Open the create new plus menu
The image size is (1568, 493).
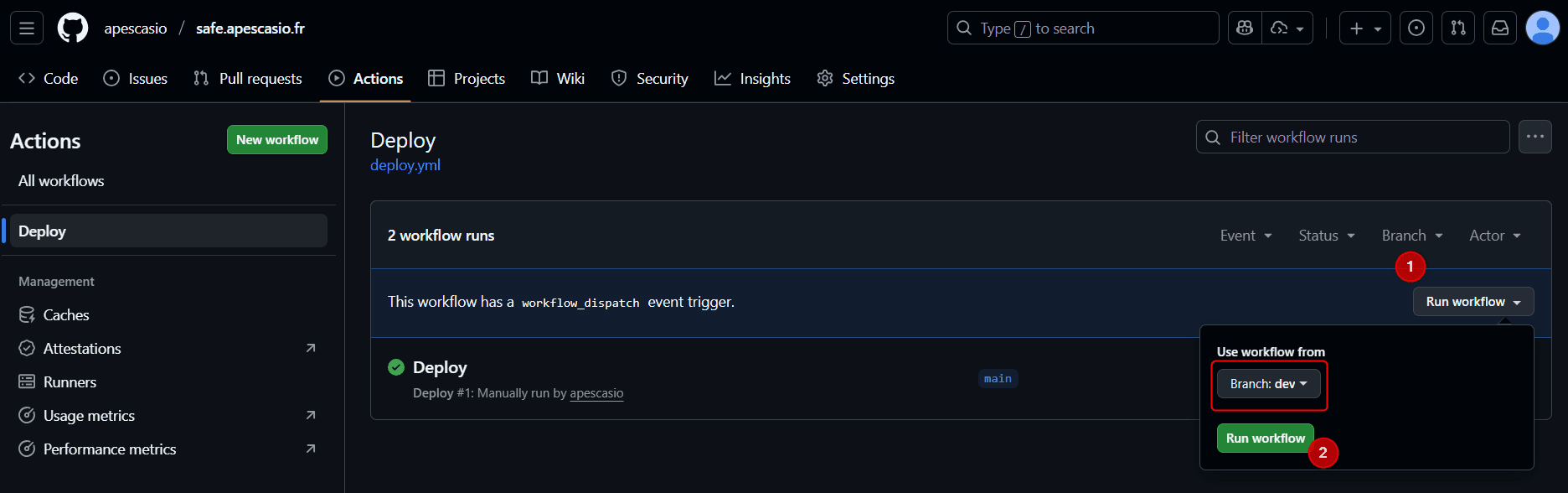(1364, 29)
